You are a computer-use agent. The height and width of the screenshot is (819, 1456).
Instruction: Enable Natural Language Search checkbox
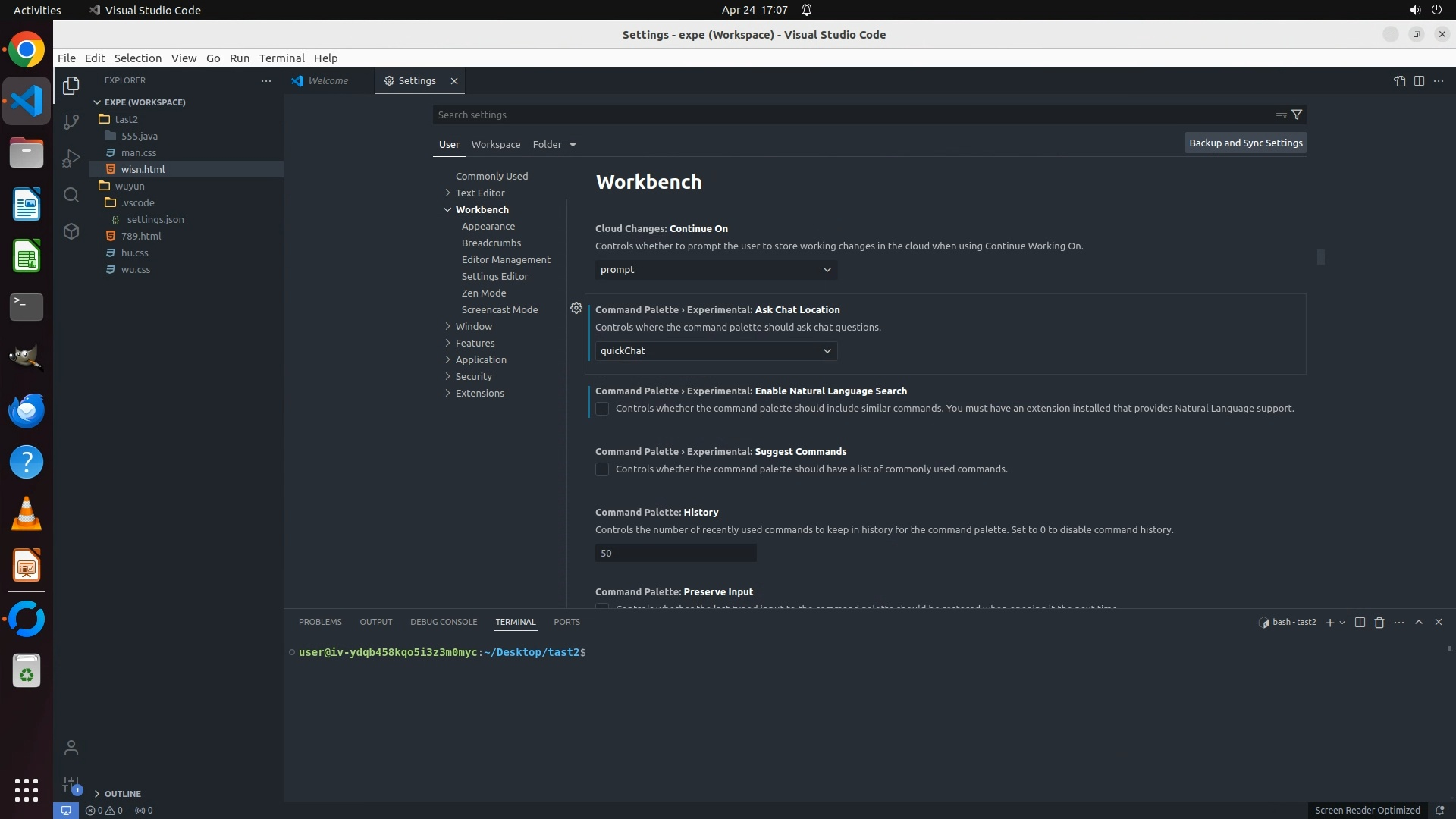coord(602,409)
